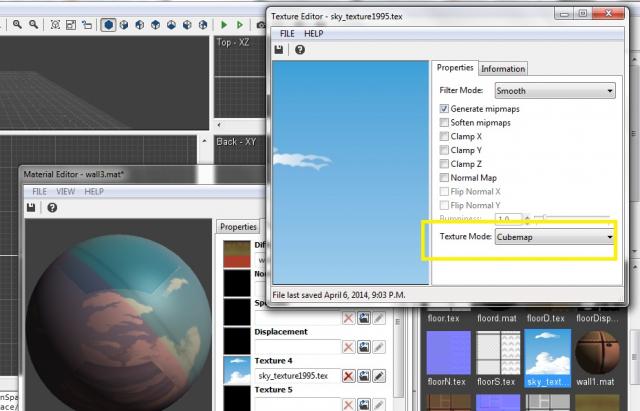Edit Texture 4 with the pencil icon
Viewport: 640px width, 411px height.
point(378,375)
